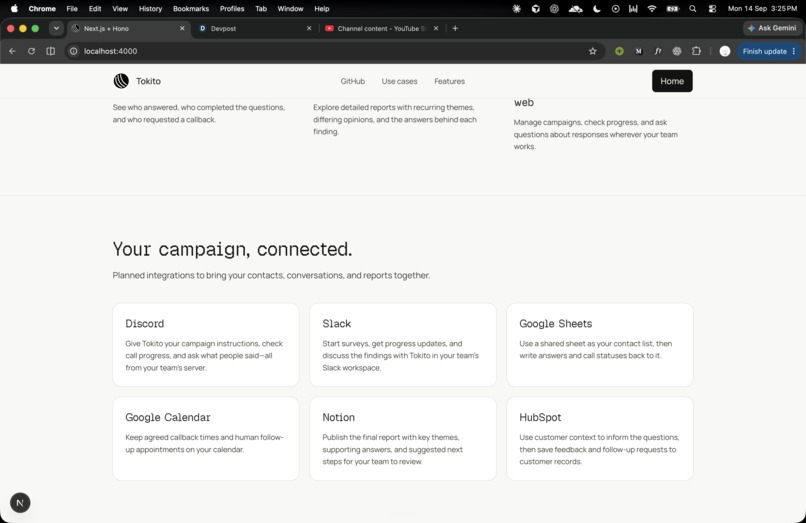806x523 pixels.
Task: Close the Devpost tab
Action: [309, 28]
